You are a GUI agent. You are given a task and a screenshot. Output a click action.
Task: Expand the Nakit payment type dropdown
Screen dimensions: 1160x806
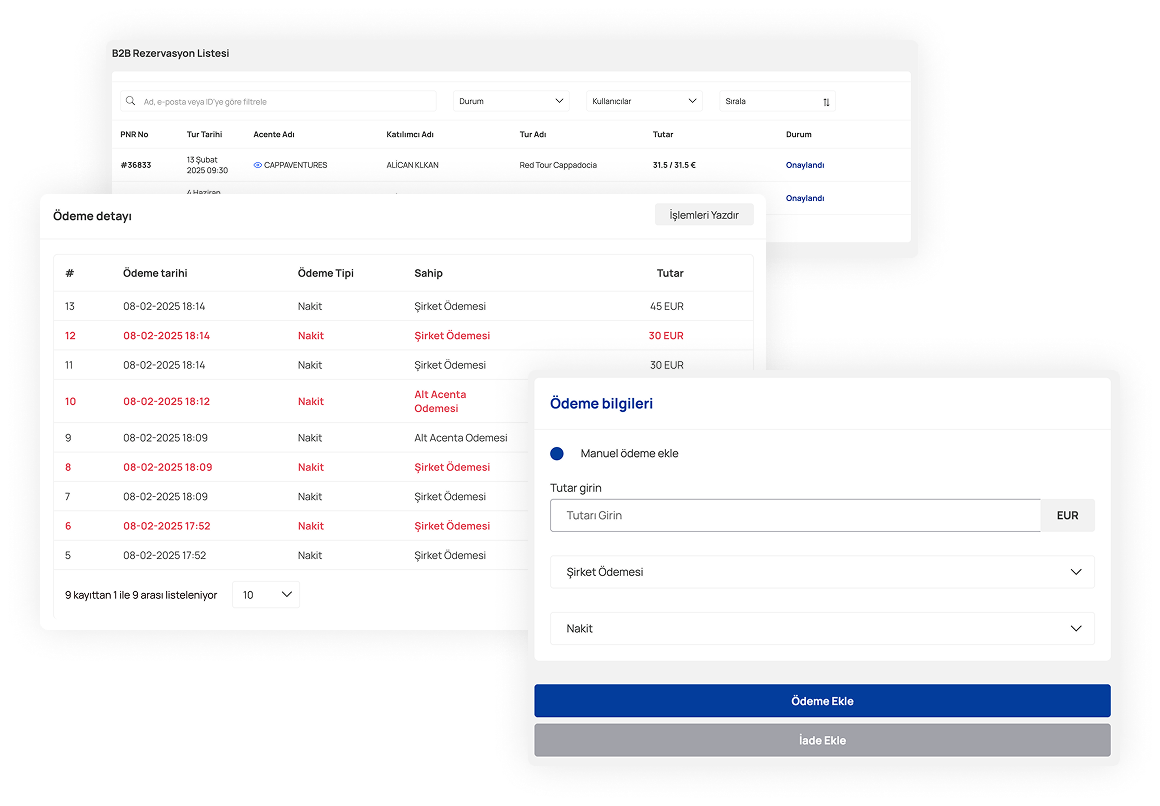pyautogui.click(x=822, y=629)
